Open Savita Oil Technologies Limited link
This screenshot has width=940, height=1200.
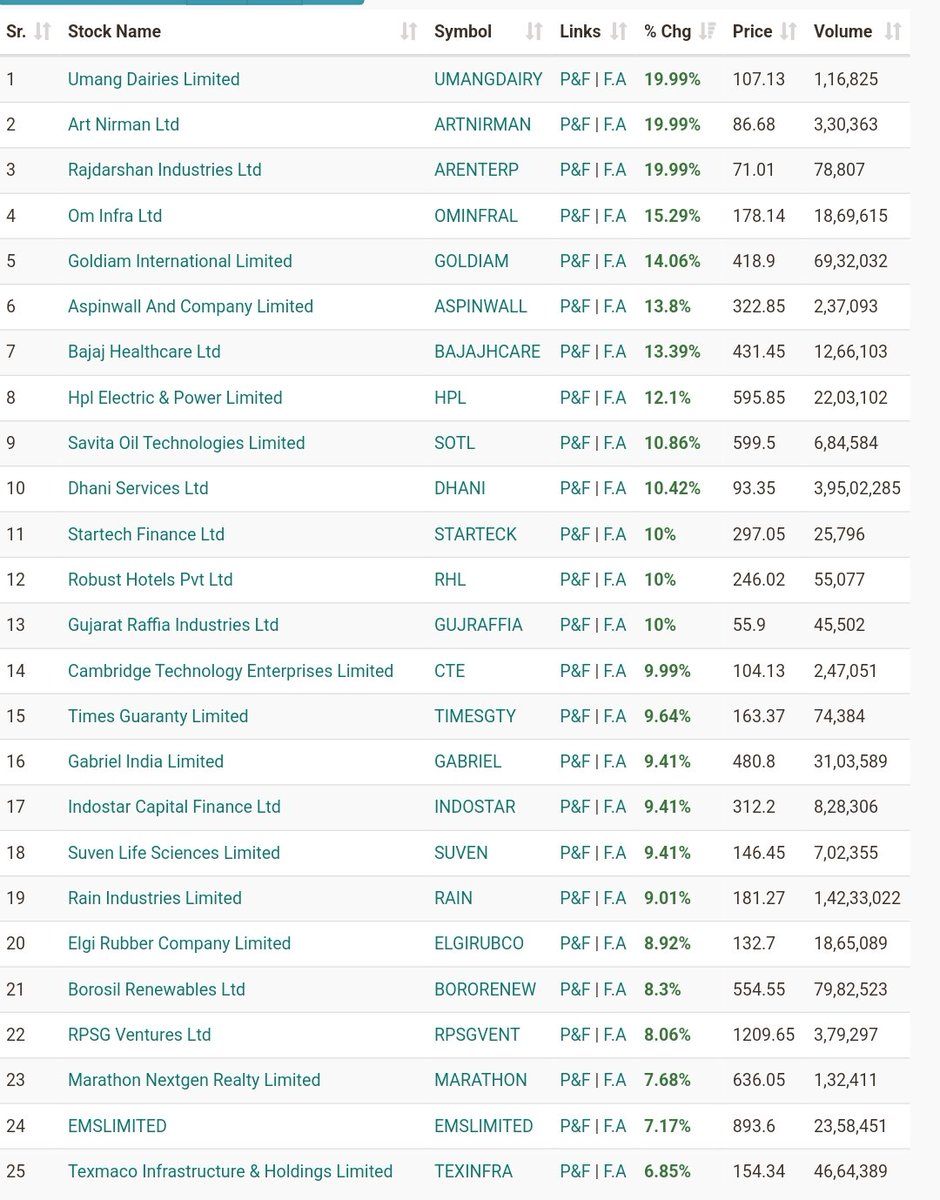(187, 443)
